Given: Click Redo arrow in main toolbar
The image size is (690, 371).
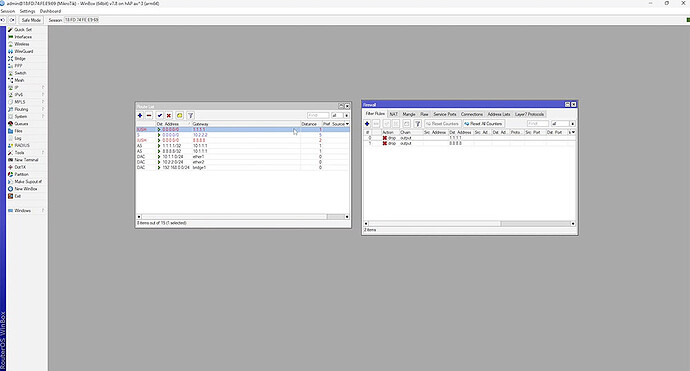Looking at the screenshot, I should point(12,20).
